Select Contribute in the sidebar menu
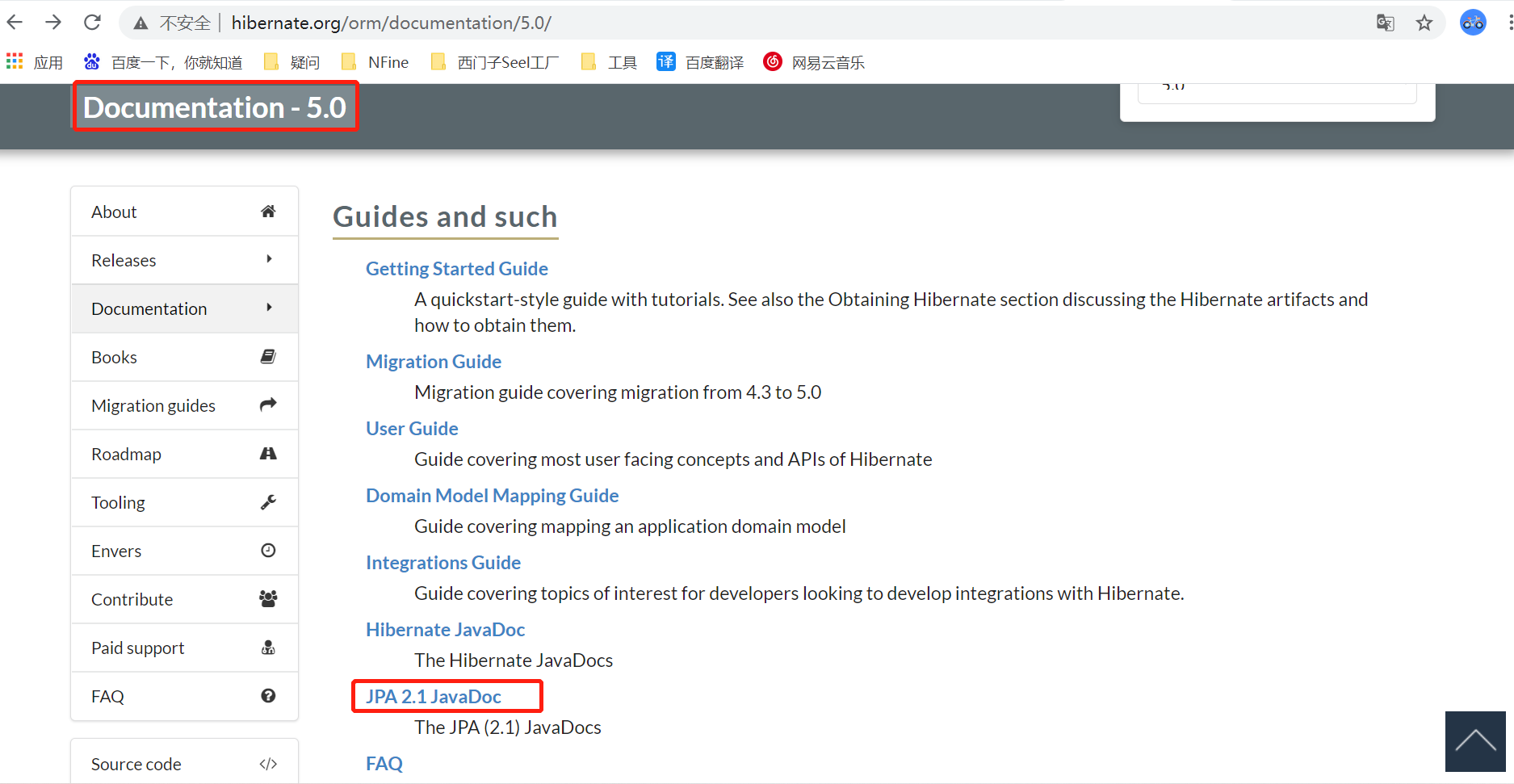Image resolution: width=1514 pixels, height=784 pixels. tap(185, 599)
